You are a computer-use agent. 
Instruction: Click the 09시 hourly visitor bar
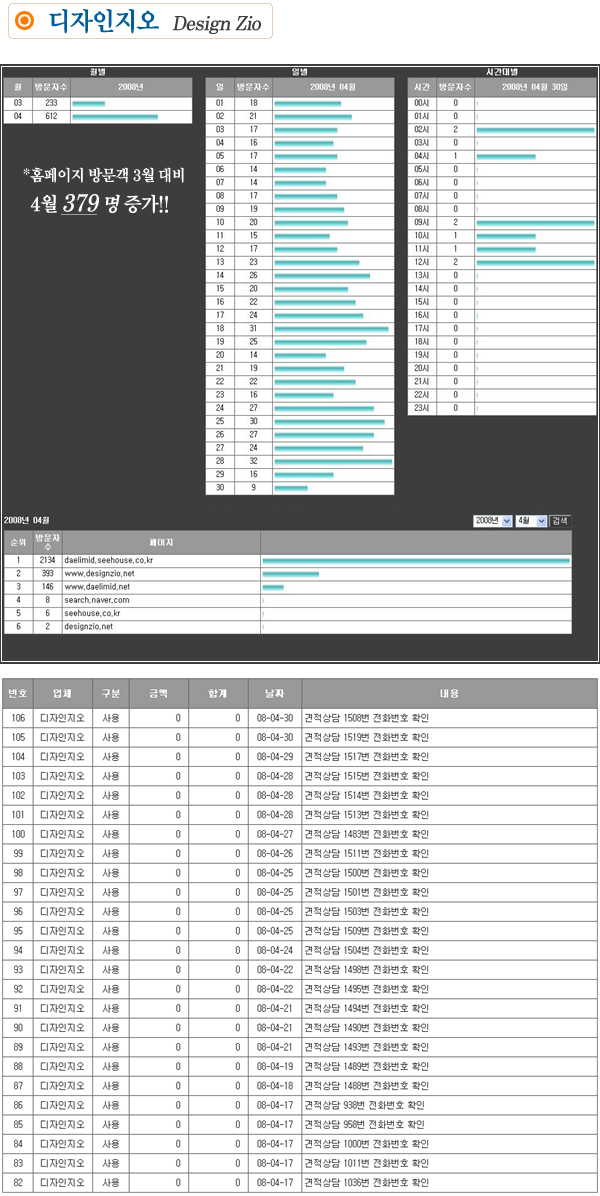(x=535, y=222)
